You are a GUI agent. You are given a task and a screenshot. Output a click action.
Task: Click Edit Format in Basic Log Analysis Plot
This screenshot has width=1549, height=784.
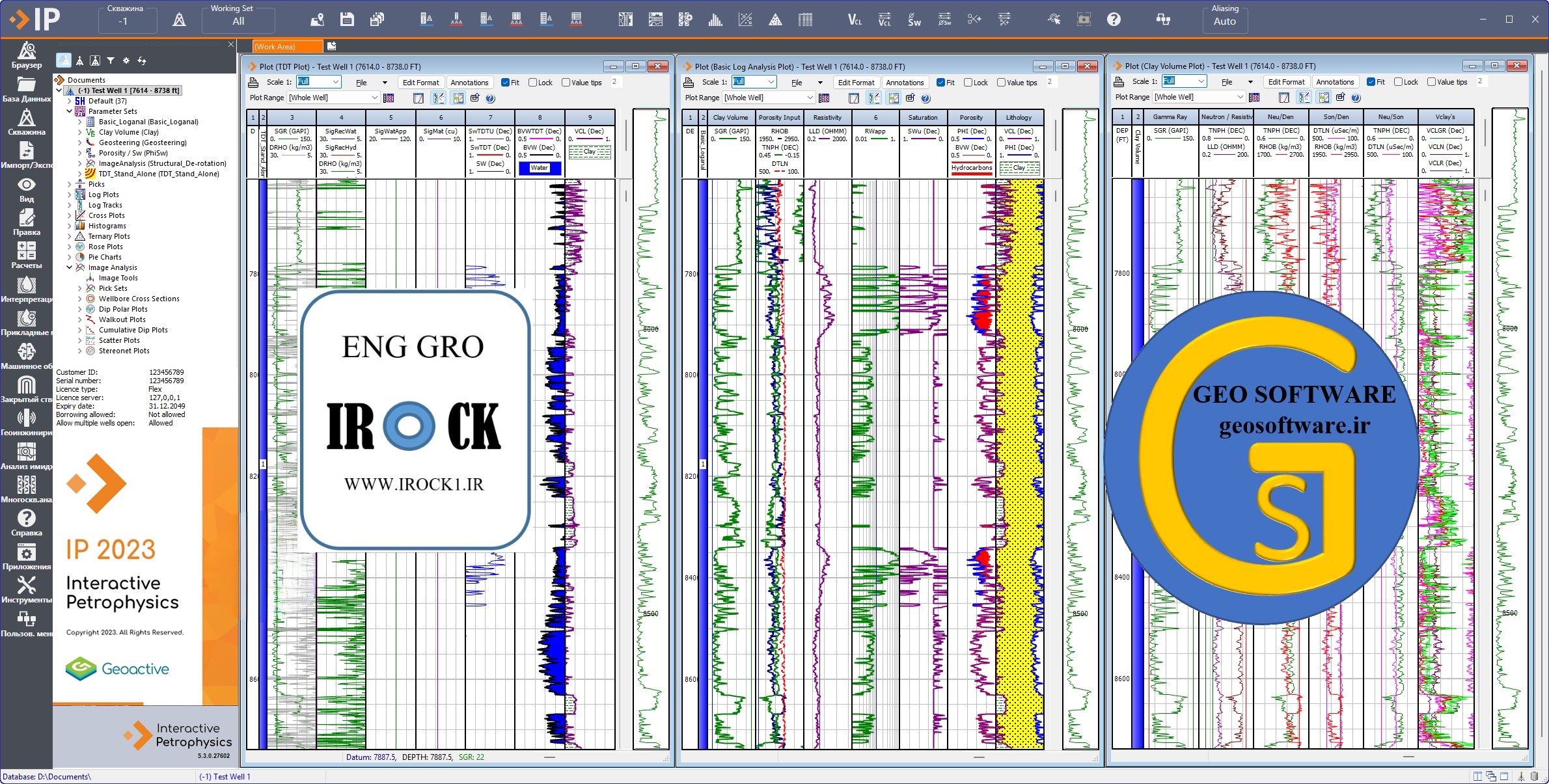click(856, 83)
